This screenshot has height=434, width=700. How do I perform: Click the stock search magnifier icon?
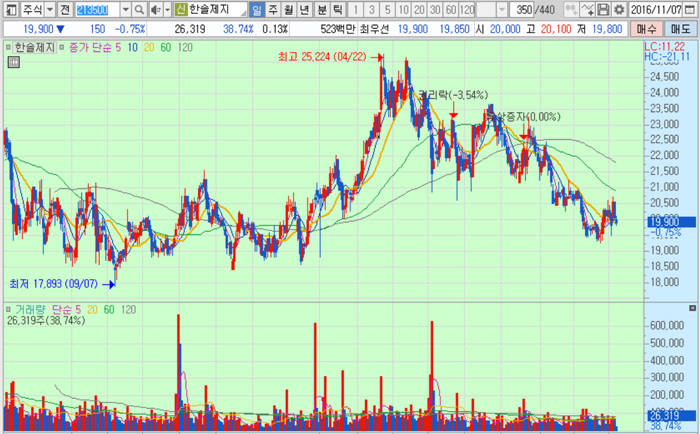click(142, 9)
